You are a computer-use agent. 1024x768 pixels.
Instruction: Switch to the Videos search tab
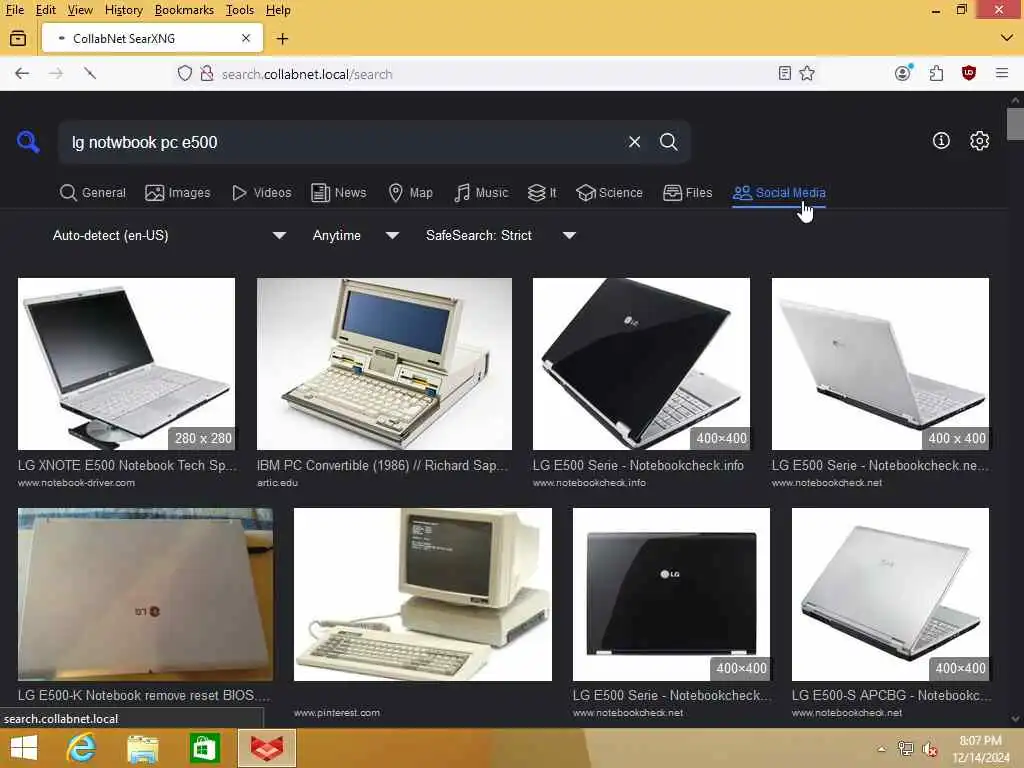[262, 193]
